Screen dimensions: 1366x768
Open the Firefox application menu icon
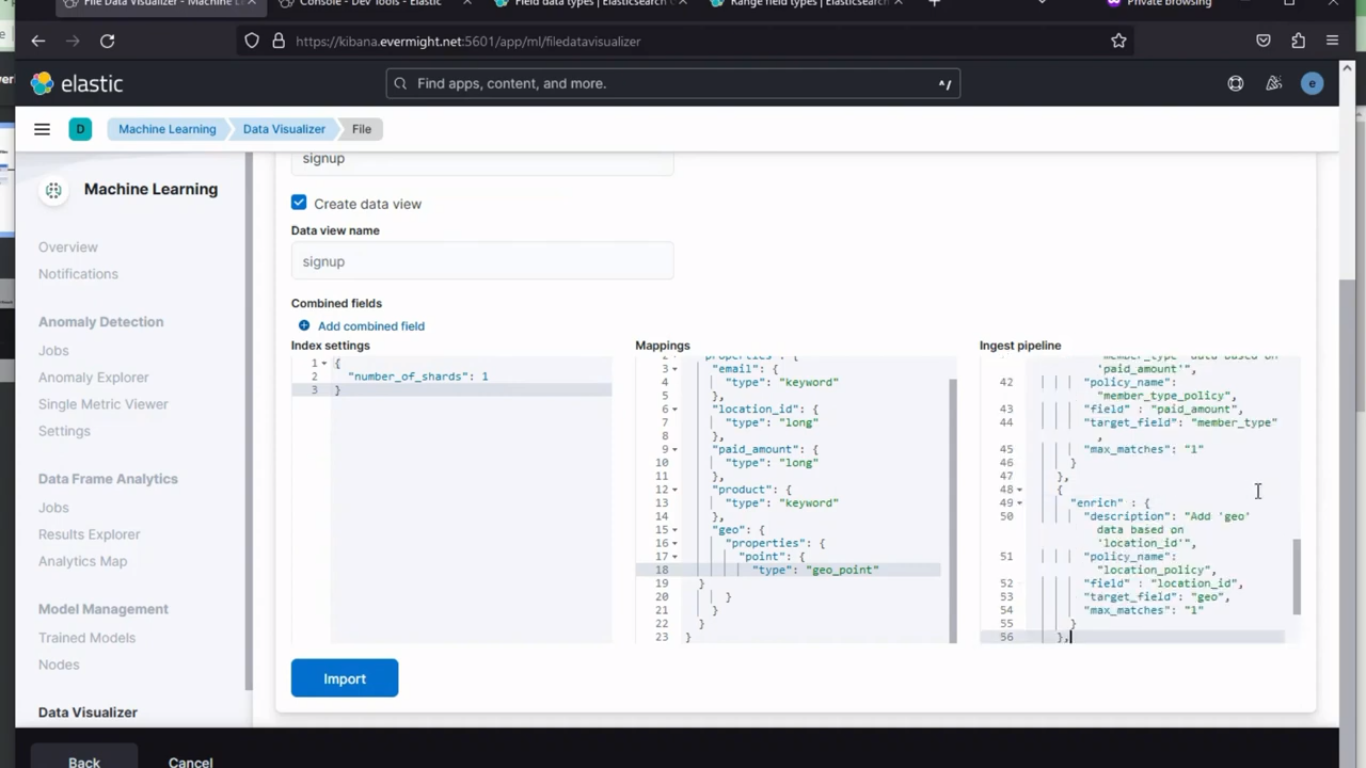[x=1332, y=41]
